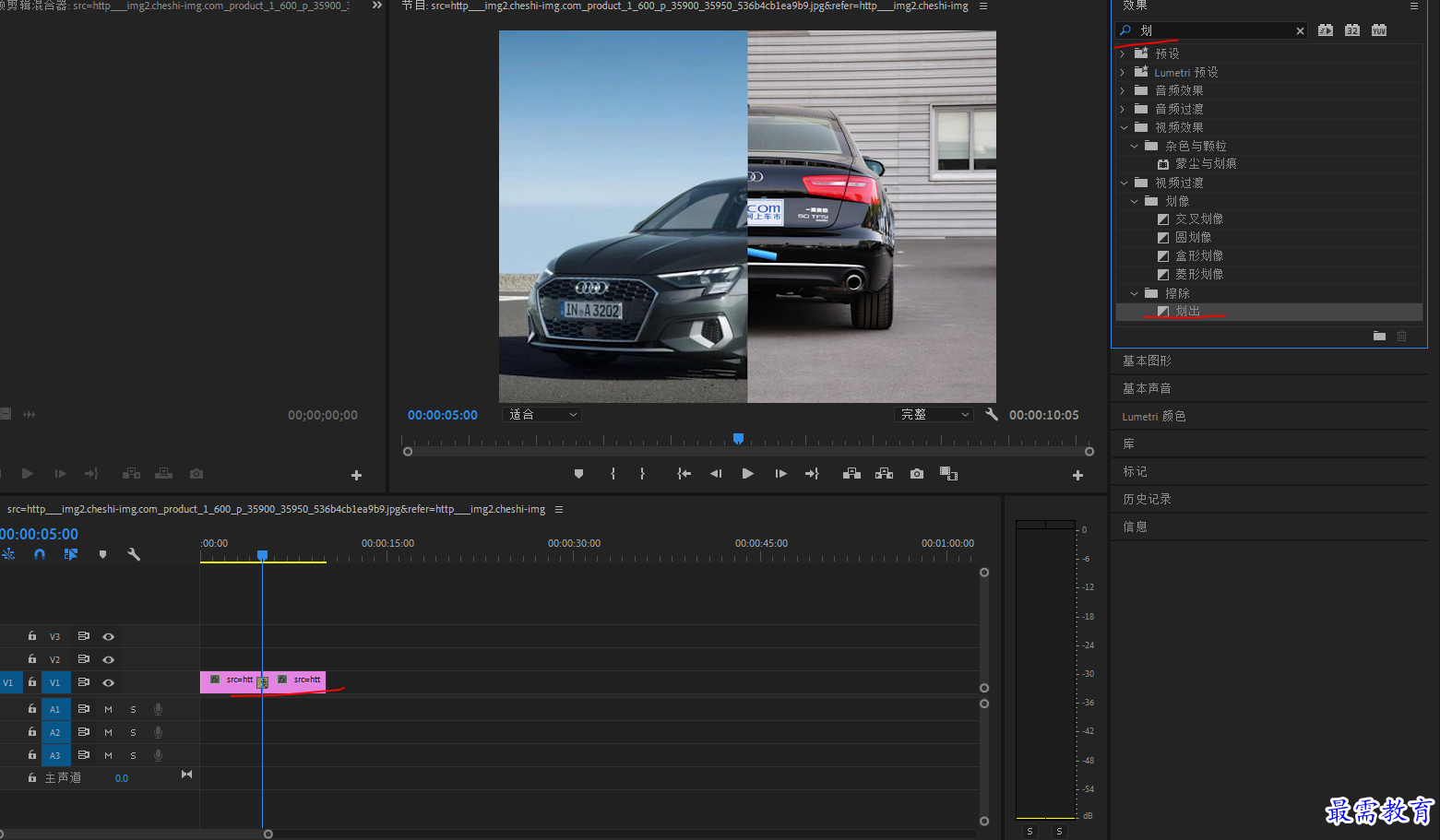Viewport: 1440px width, 840px height.
Task: Open comparison view in program monitor
Action: tap(948, 474)
